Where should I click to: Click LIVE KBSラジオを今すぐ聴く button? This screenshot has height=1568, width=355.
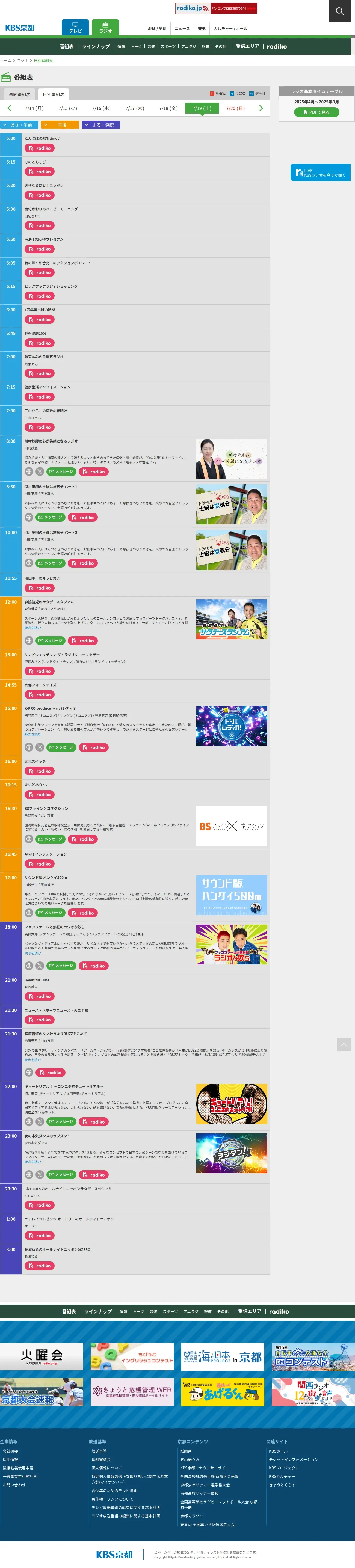(320, 173)
